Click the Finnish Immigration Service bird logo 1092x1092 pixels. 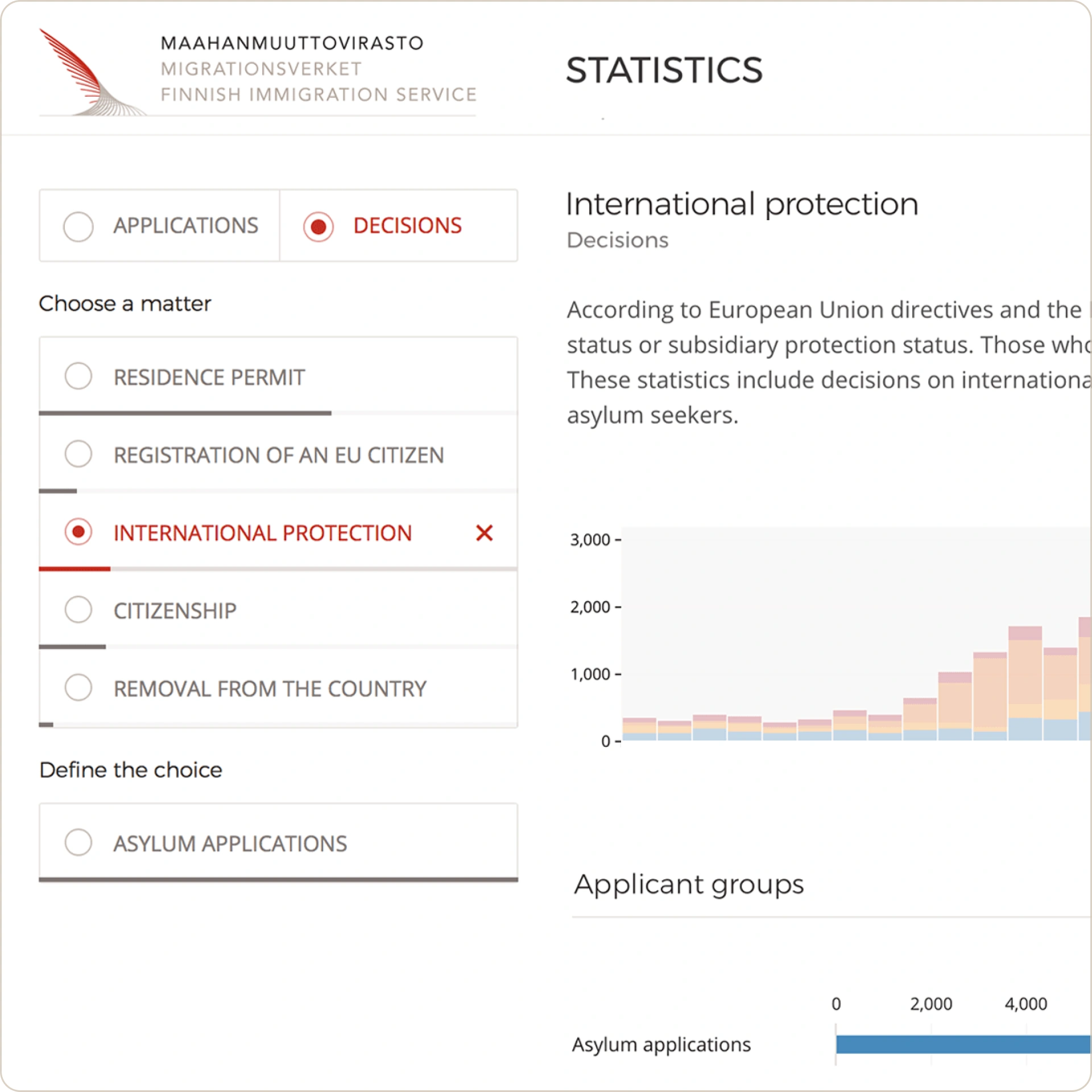91,74
